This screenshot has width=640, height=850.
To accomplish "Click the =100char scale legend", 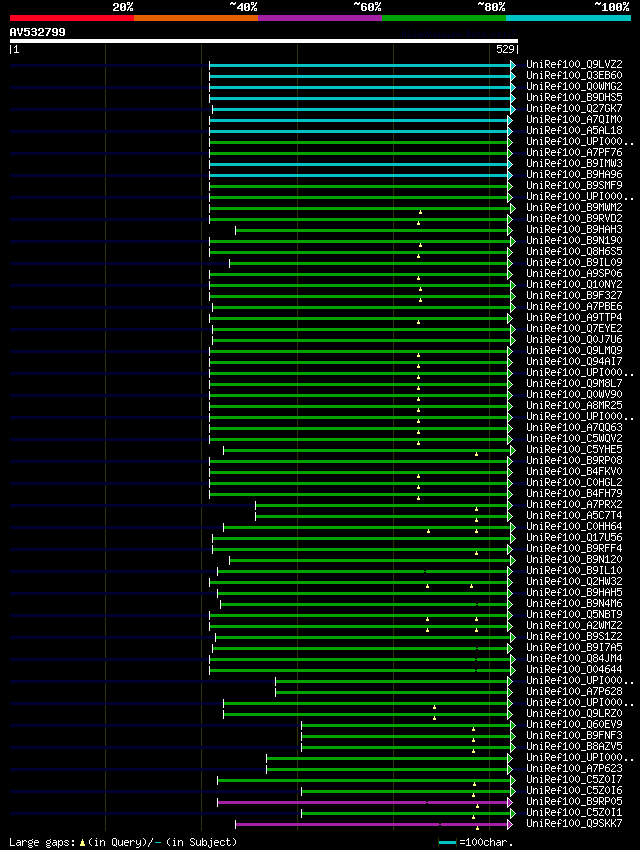I will [x=475, y=842].
